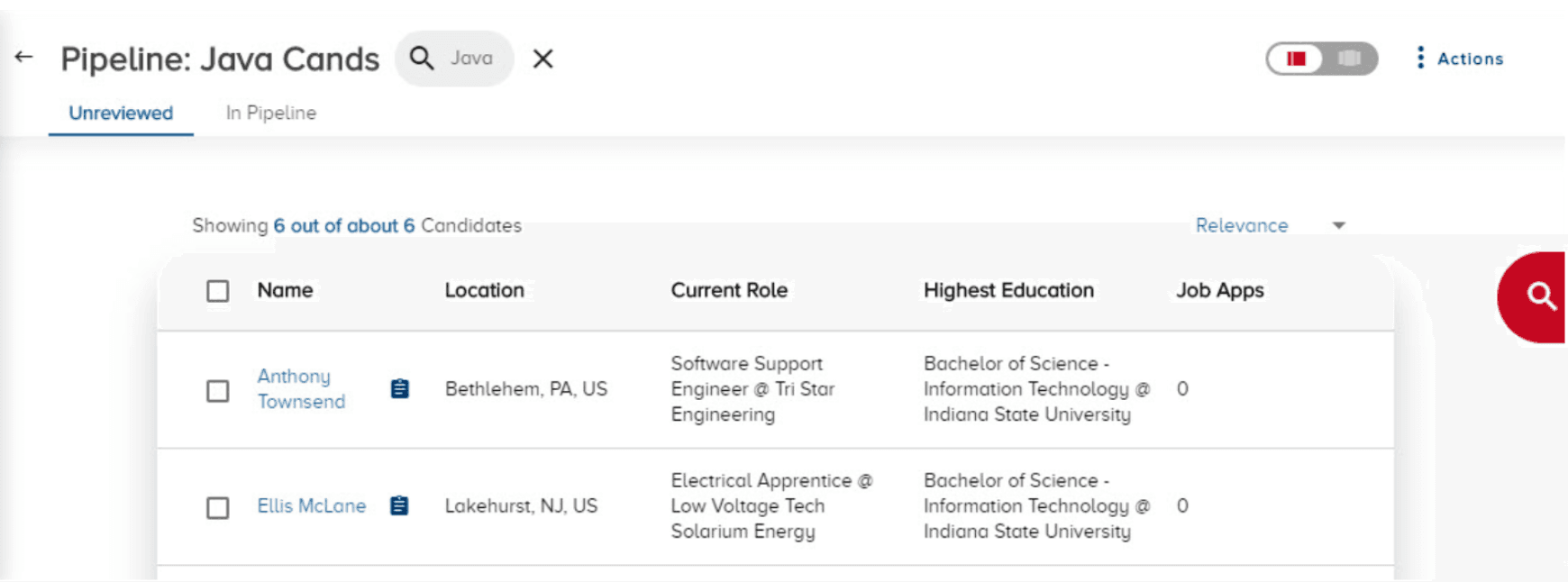
Task: Switch to the gray list view toggle
Action: (x=1349, y=59)
